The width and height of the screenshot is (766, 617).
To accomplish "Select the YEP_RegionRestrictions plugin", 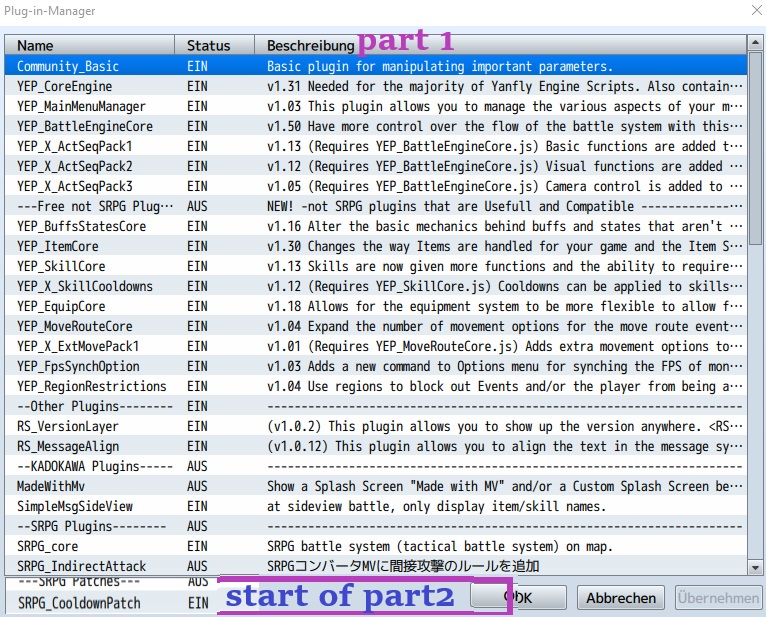I will pos(376,386).
